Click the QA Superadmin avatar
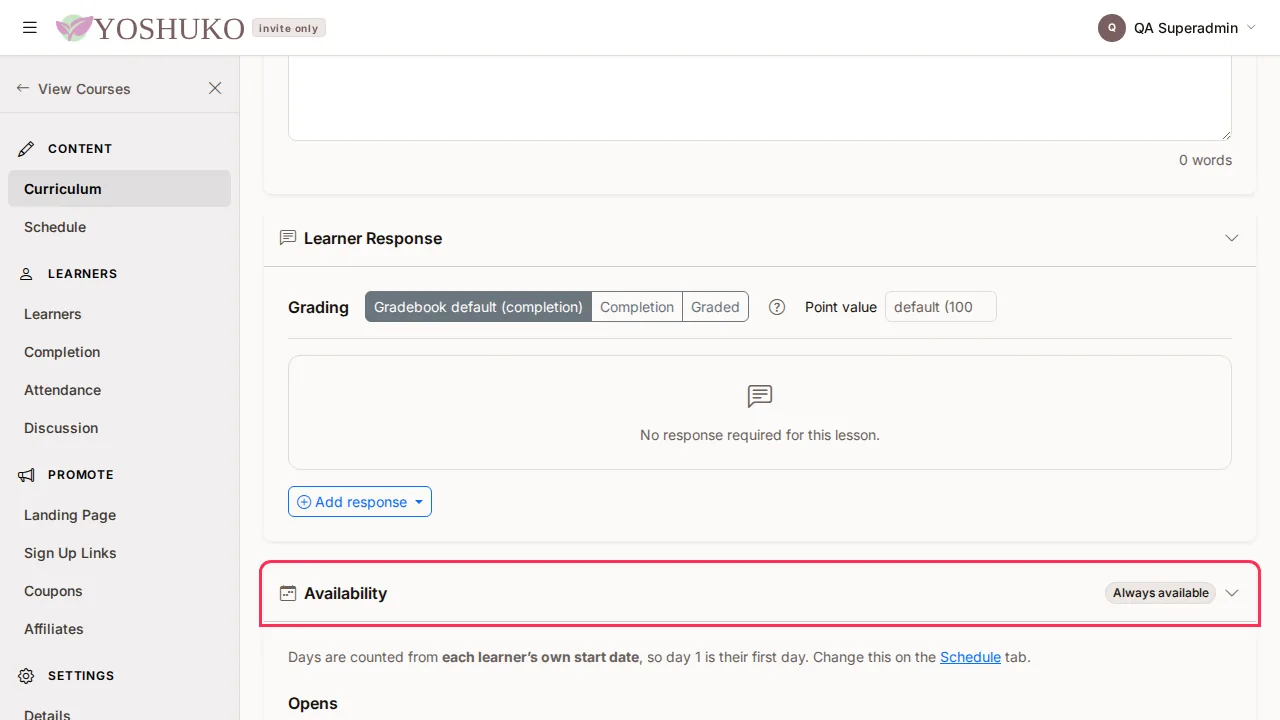Screen dimensions: 1280x720 [1112, 28]
